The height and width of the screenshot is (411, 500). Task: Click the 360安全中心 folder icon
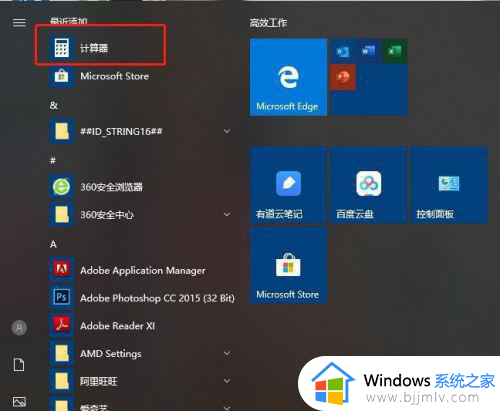click(62, 214)
